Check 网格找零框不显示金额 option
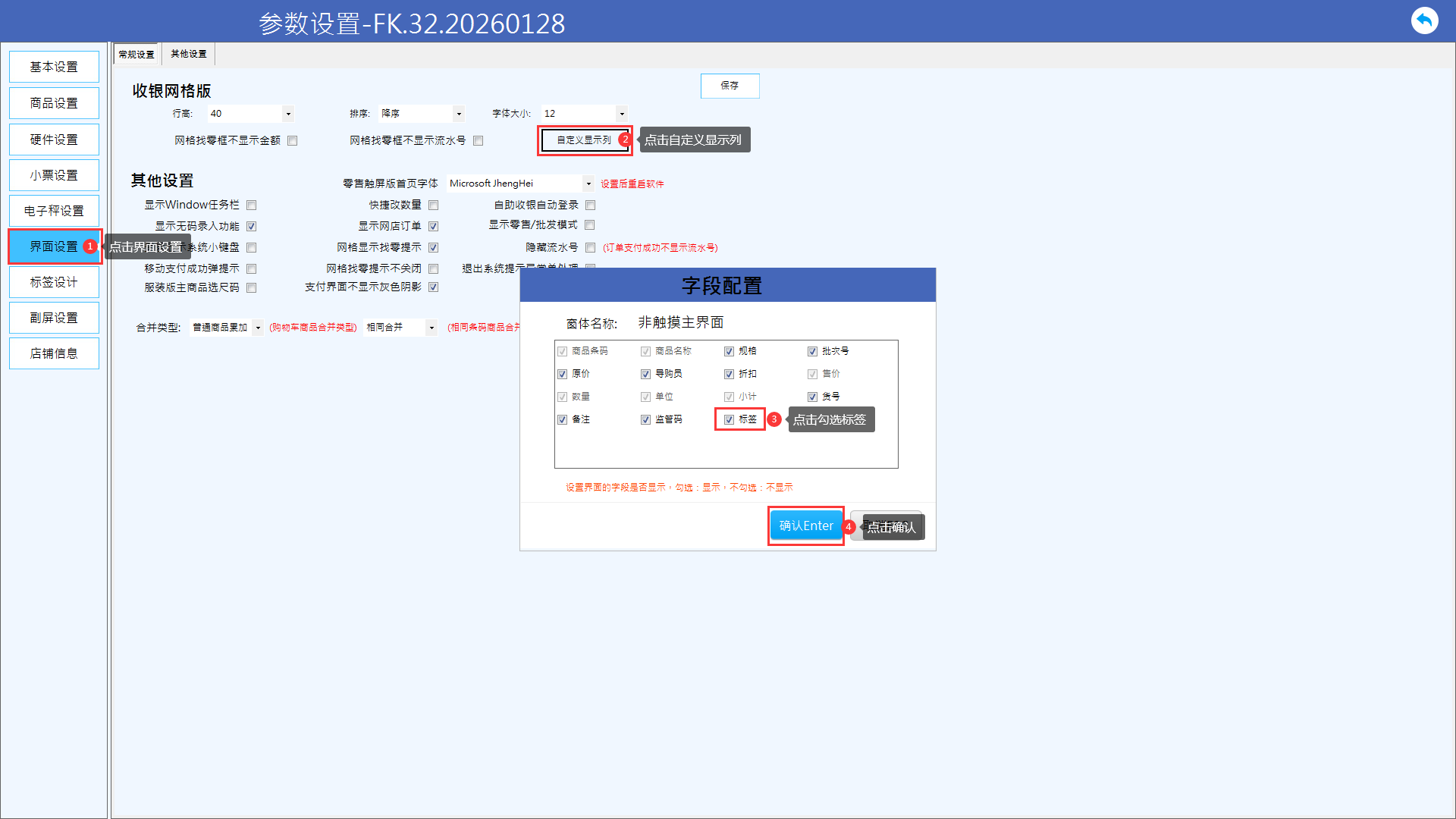Image resolution: width=1456 pixels, height=819 pixels. click(293, 141)
